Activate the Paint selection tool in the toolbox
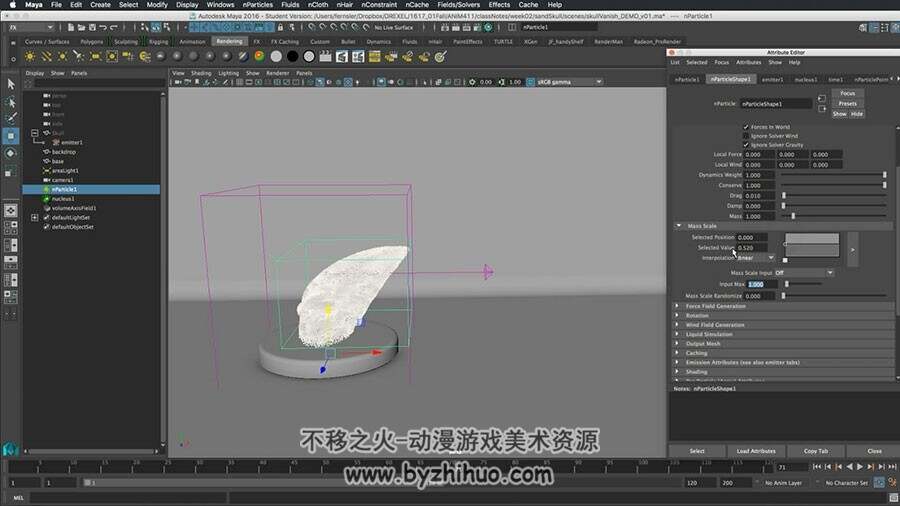 [x=10, y=119]
